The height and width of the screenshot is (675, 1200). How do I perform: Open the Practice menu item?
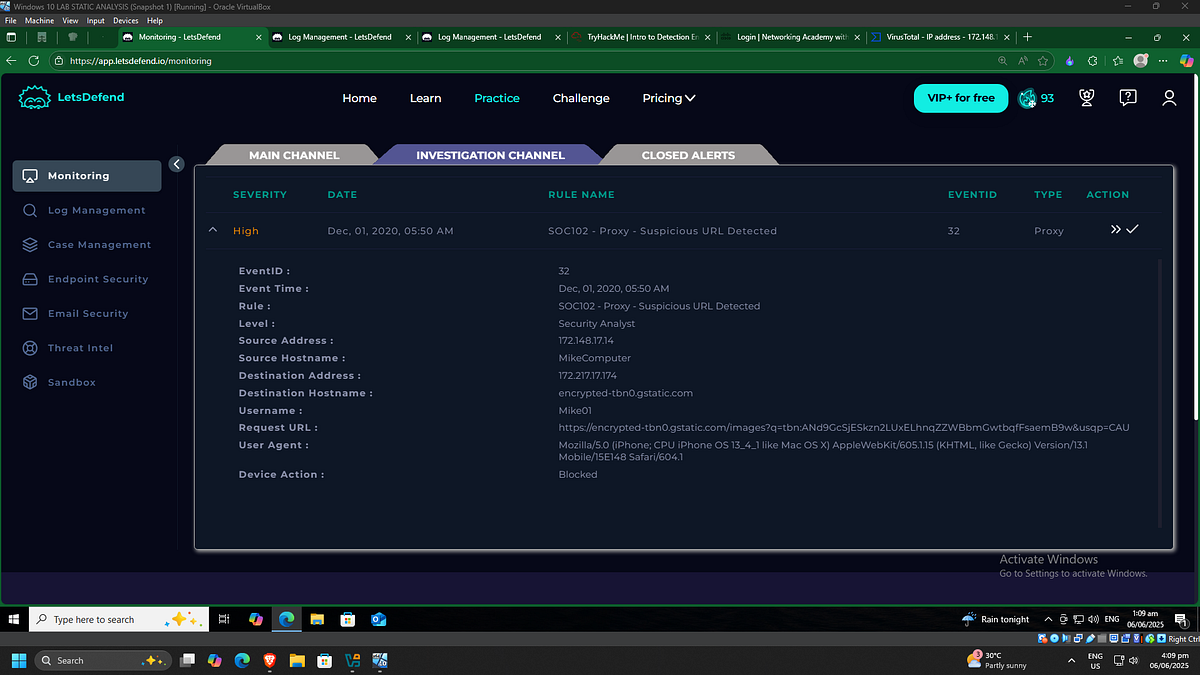click(497, 98)
